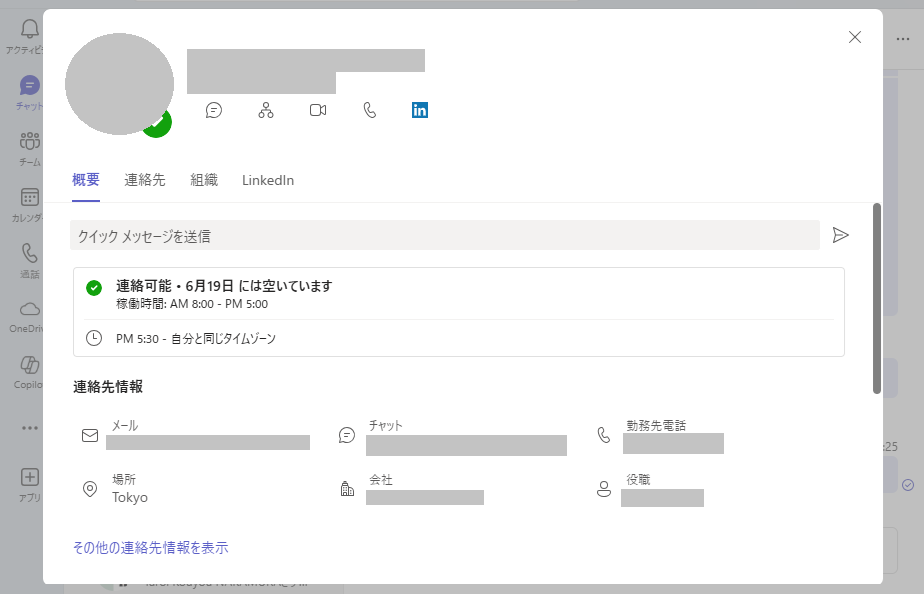The width and height of the screenshot is (924, 594).
Task: Click the PM 5:30 time zone line
Action: pyautogui.click(x=196, y=339)
